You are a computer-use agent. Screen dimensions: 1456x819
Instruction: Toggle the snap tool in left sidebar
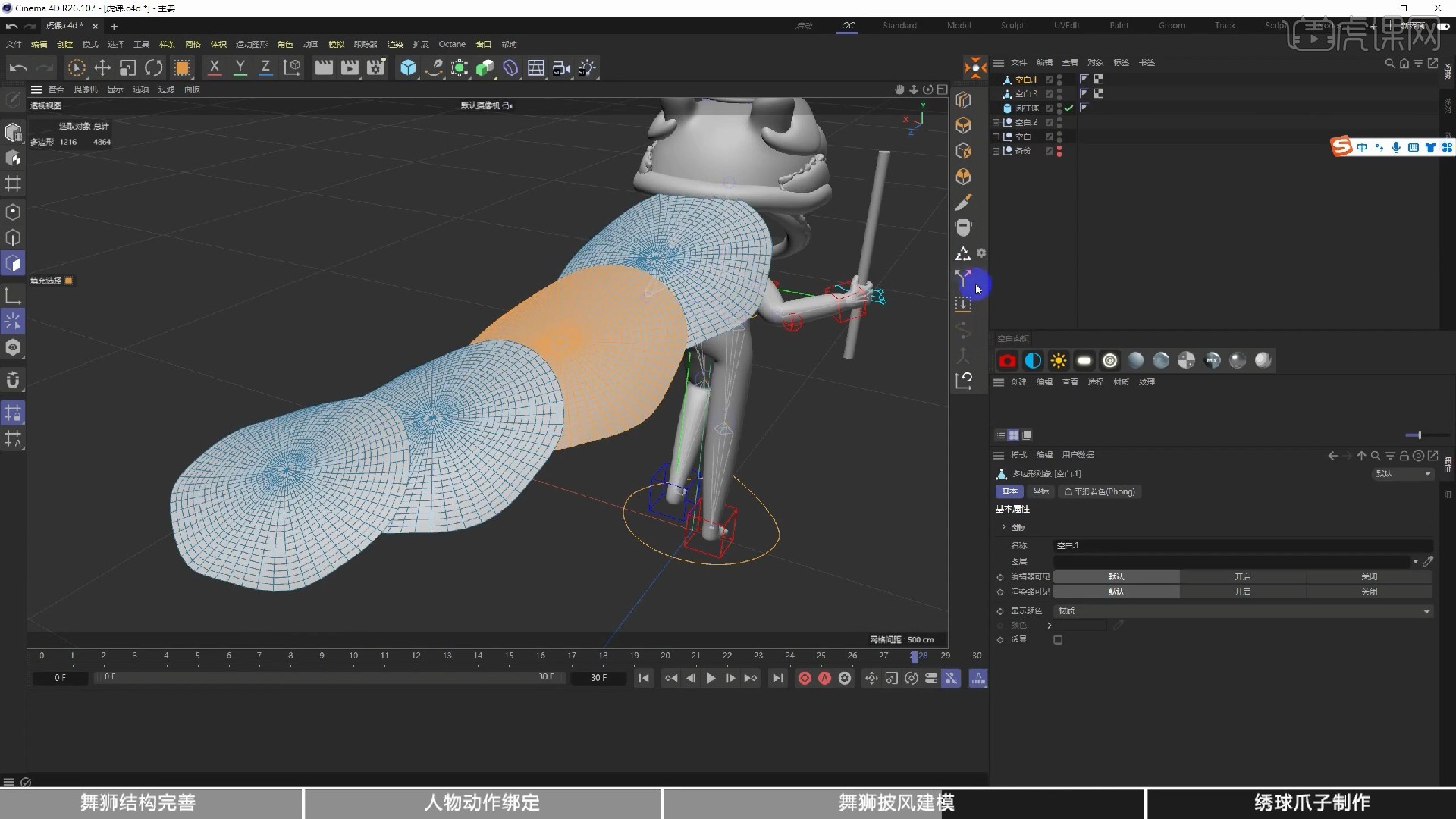click(x=13, y=381)
